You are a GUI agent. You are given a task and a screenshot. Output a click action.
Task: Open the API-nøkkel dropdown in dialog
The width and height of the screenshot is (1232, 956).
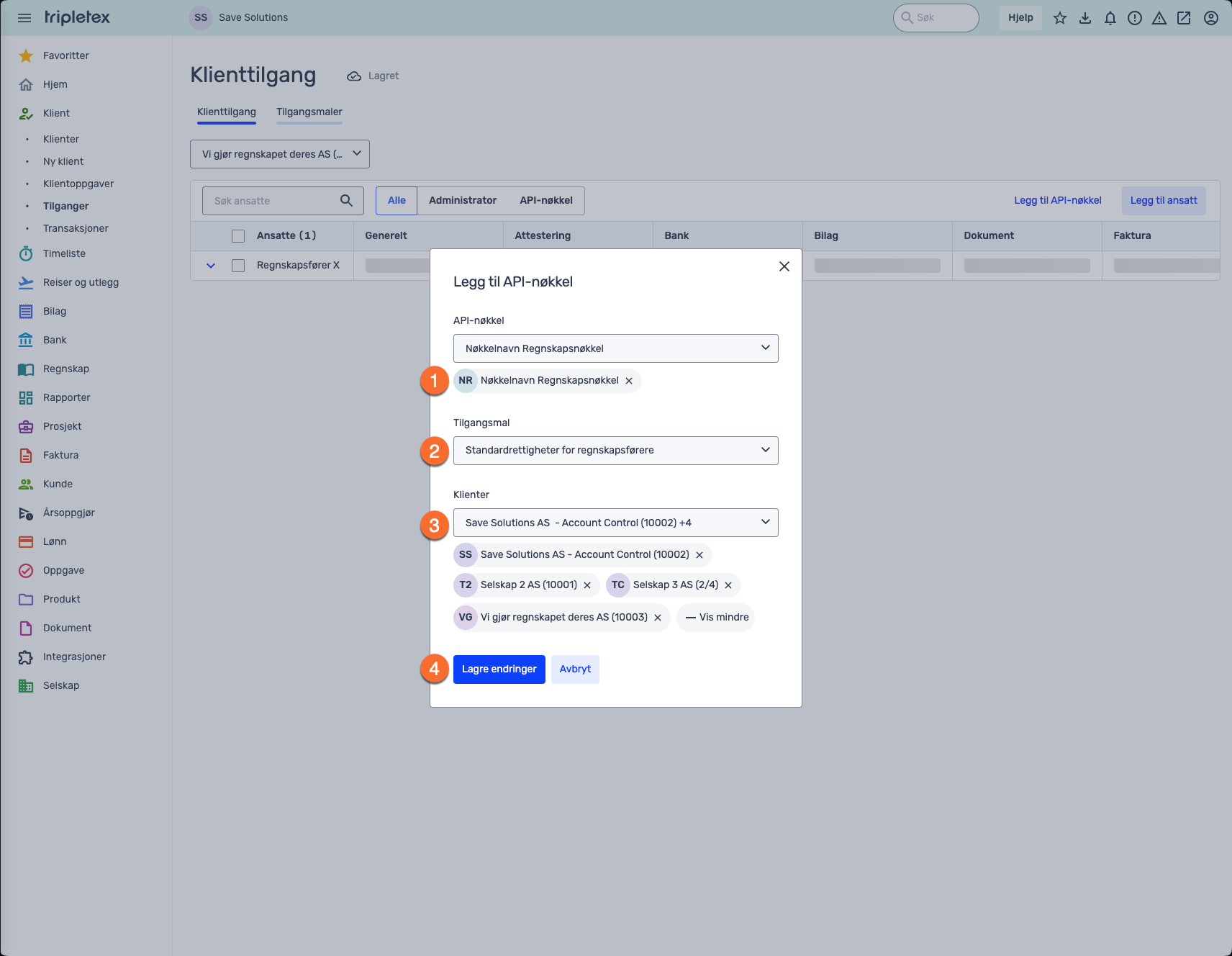tap(615, 348)
